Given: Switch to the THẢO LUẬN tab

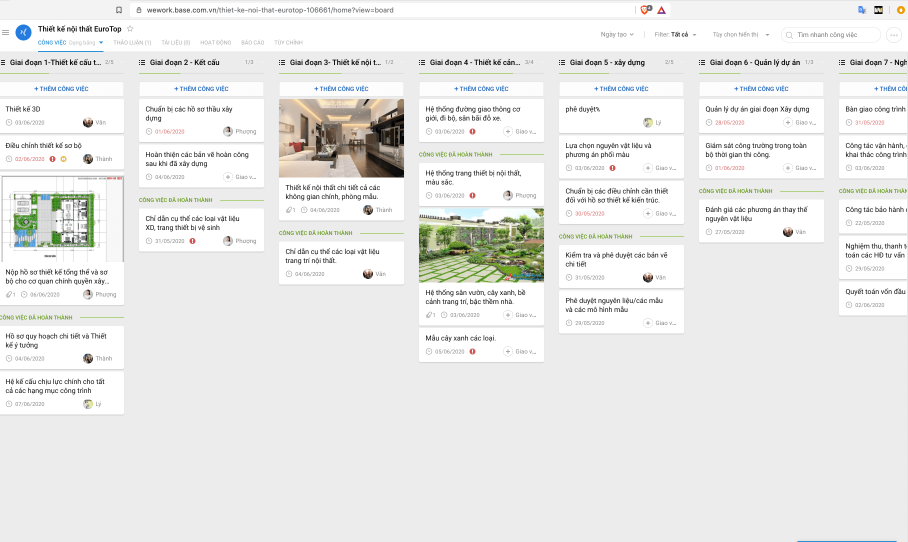Looking at the screenshot, I should (132, 43).
